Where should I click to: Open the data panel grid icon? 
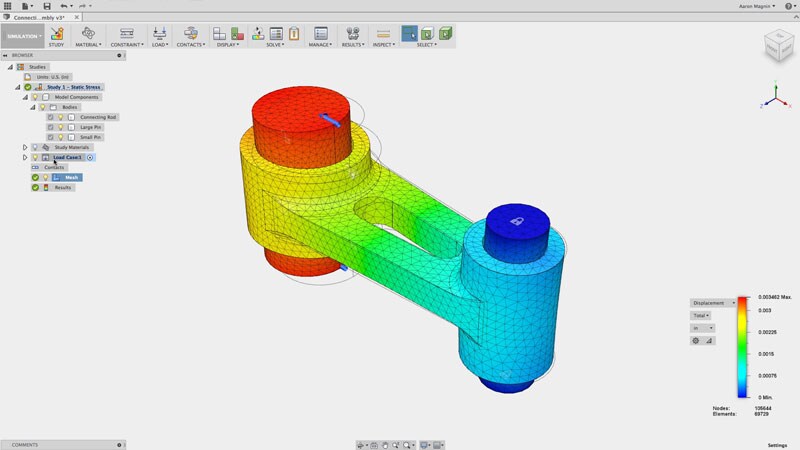(8, 6)
